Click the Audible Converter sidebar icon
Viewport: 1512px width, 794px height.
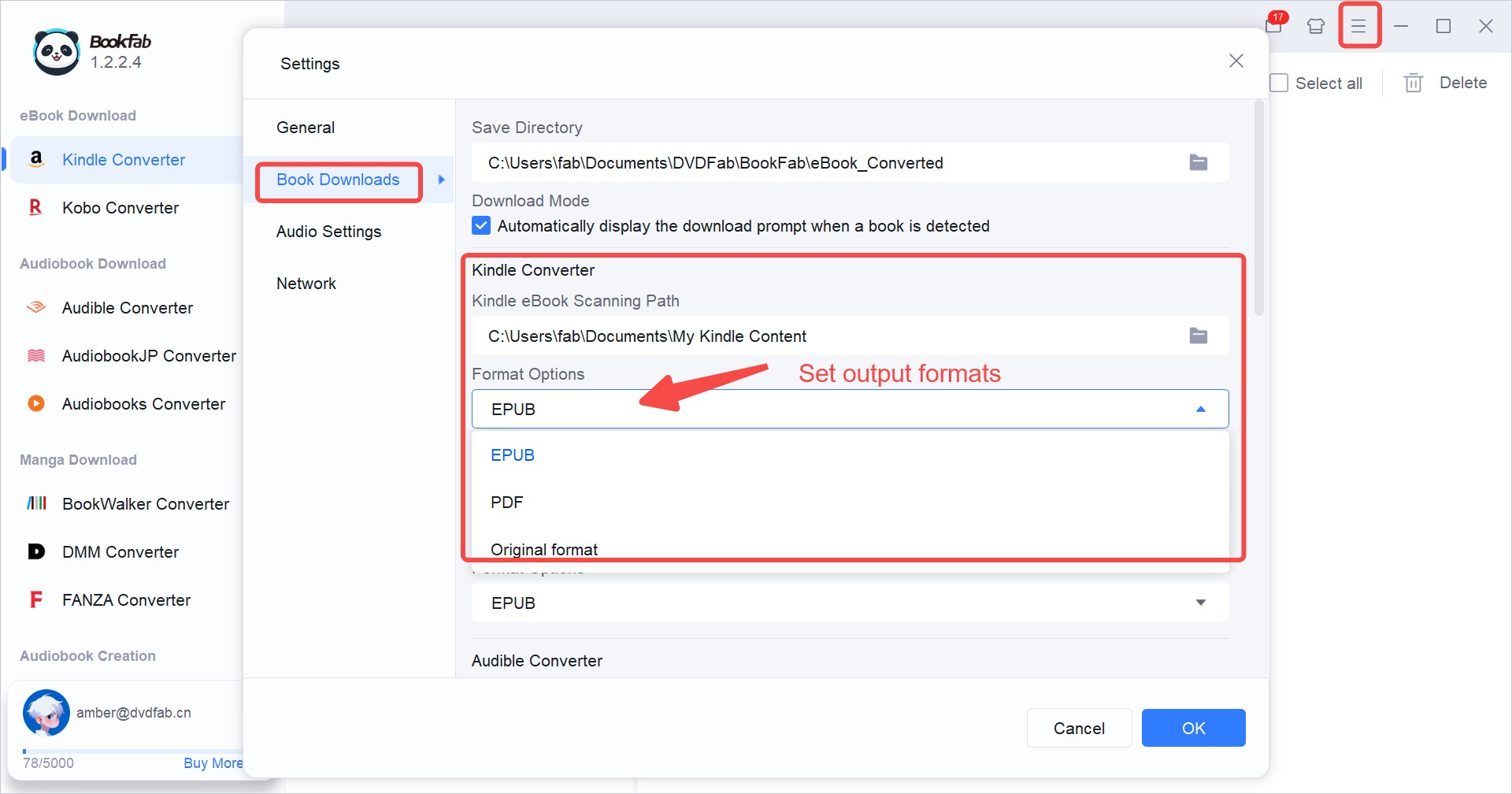click(x=36, y=308)
